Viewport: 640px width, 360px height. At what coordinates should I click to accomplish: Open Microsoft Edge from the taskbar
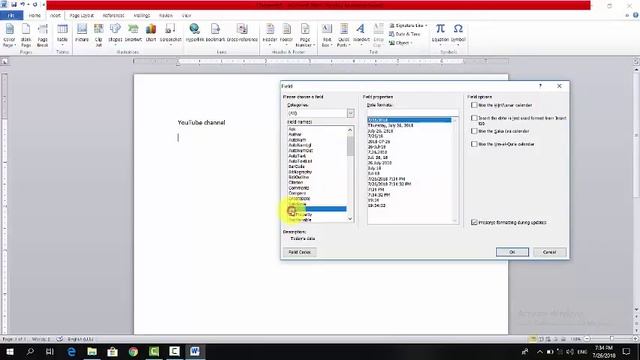71,351
